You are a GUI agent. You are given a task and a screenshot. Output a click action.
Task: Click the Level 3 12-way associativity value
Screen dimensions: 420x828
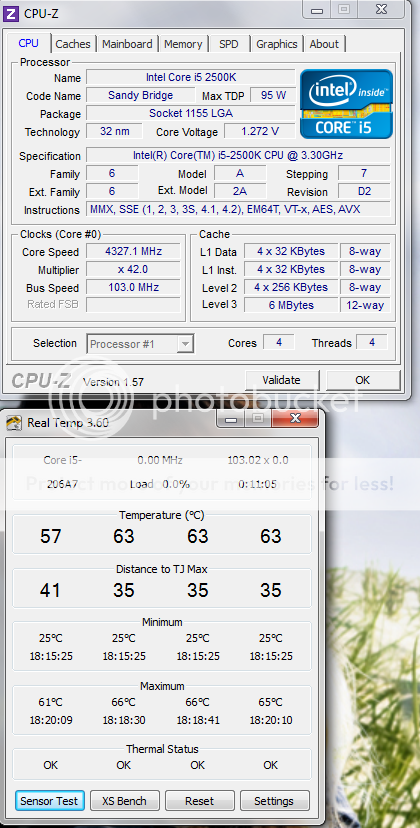click(x=365, y=305)
